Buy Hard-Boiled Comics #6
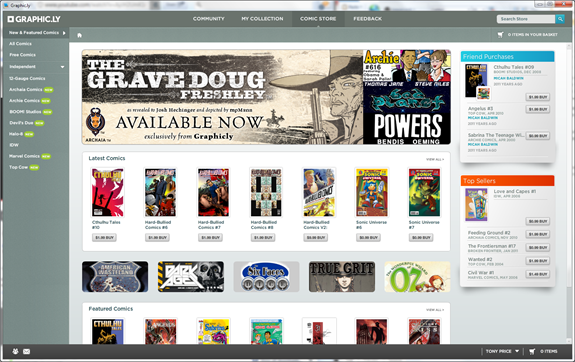This screenshot has width=575, height=362. (157, 238)
